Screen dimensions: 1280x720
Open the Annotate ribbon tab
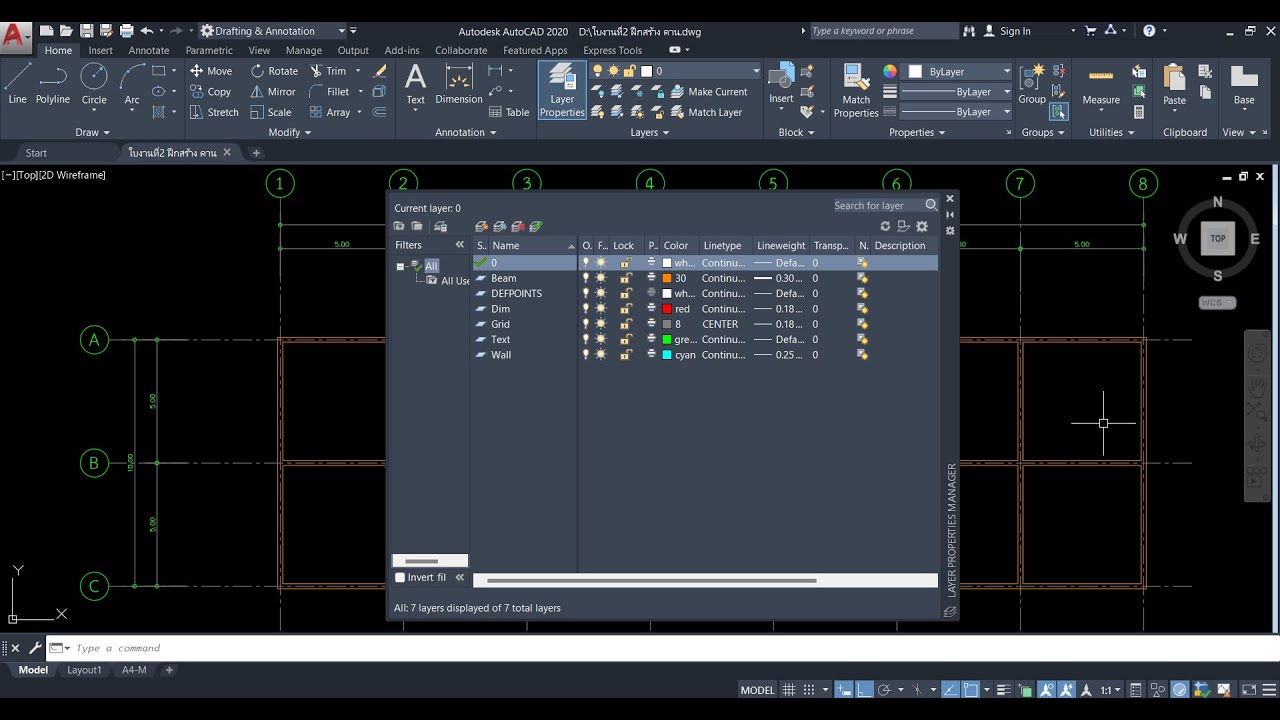[x=149, y=50]
